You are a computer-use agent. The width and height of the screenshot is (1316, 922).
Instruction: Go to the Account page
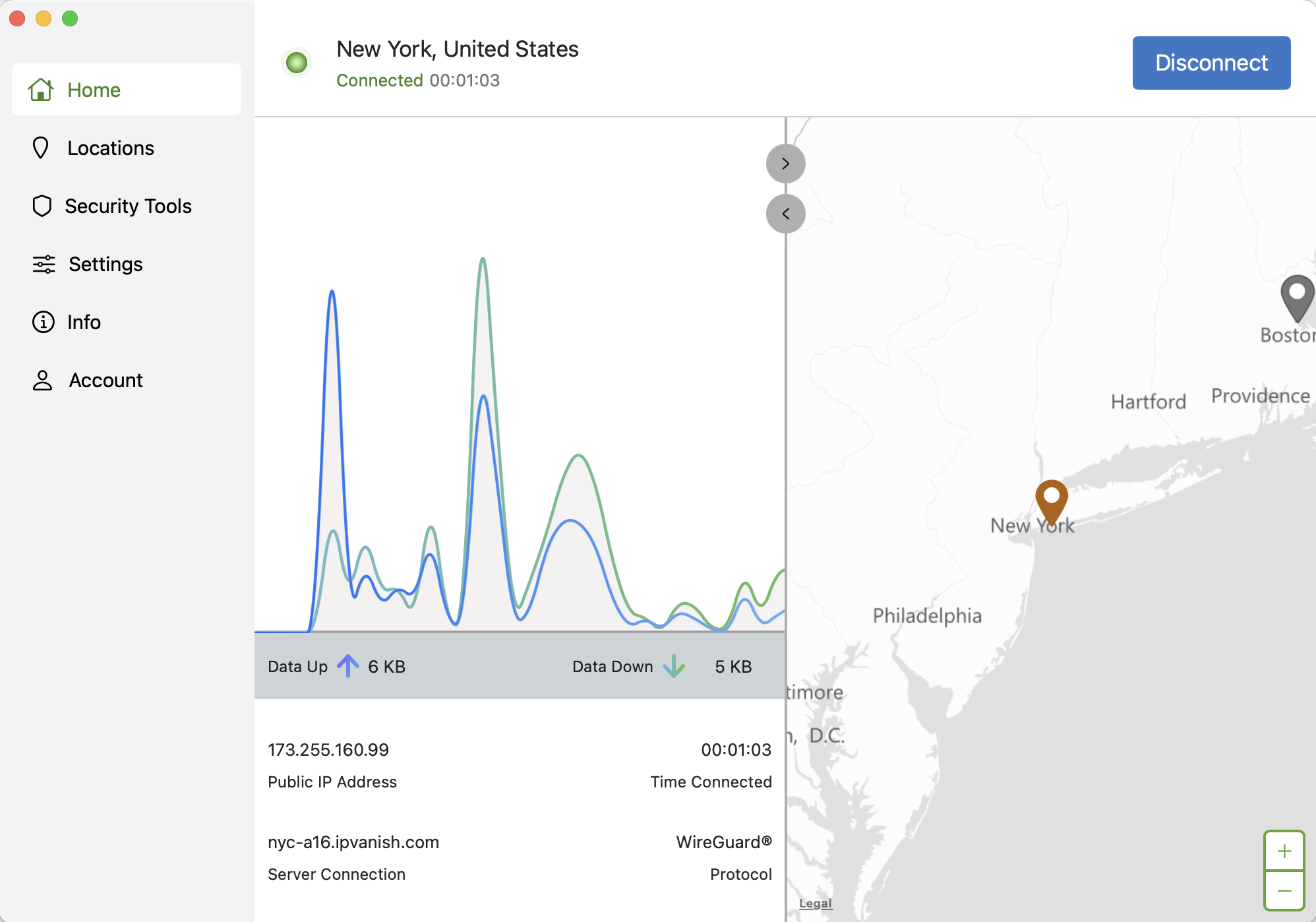coord(105,380)
